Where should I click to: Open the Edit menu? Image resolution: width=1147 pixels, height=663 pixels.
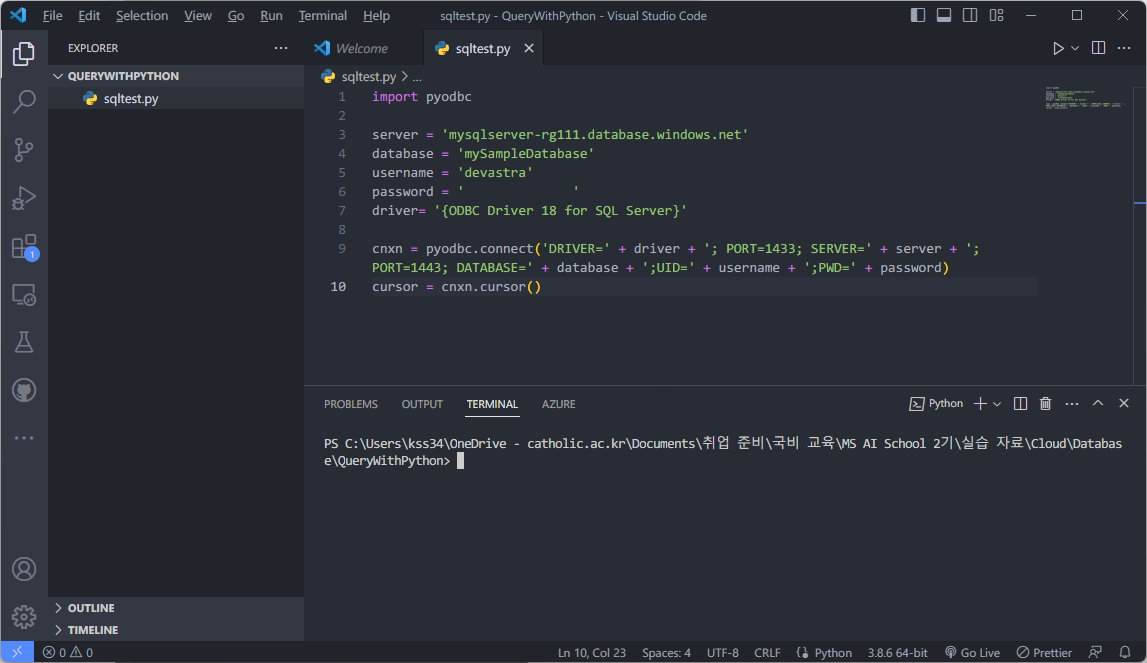tap(89, 15)
